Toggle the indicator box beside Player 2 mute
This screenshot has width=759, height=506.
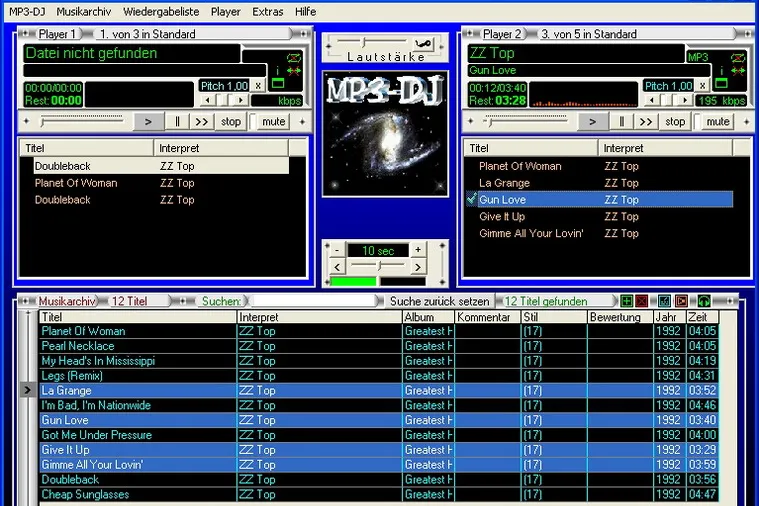[697, 122]
